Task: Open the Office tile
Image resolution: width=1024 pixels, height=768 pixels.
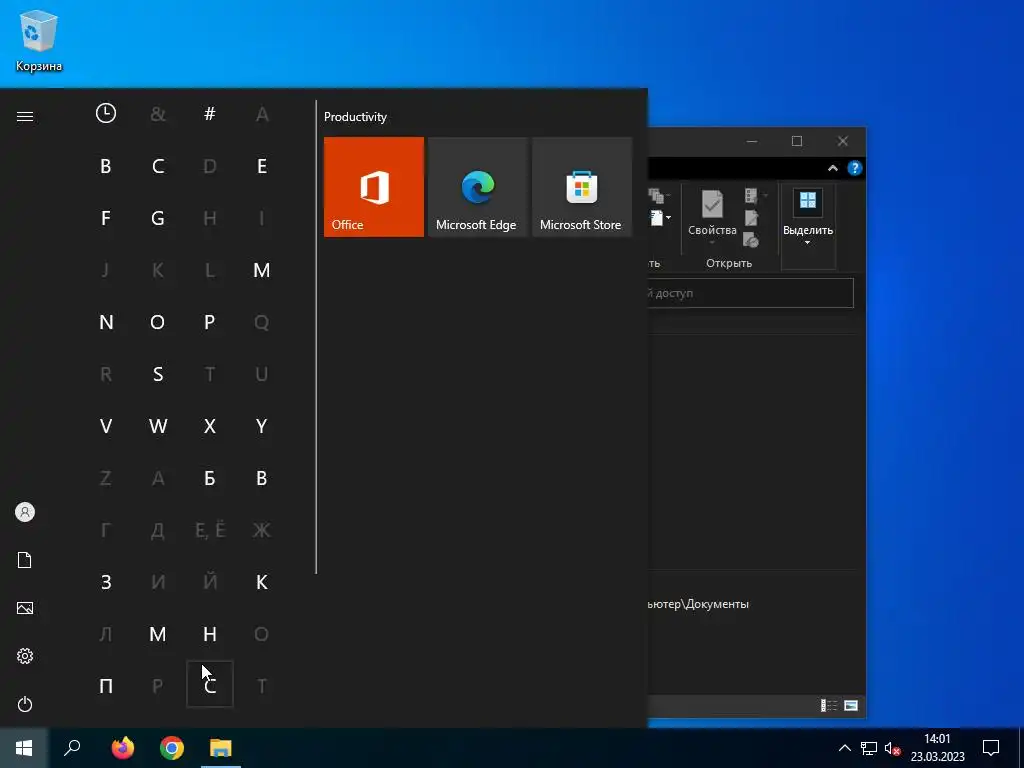Action: [x=374, y=187]
